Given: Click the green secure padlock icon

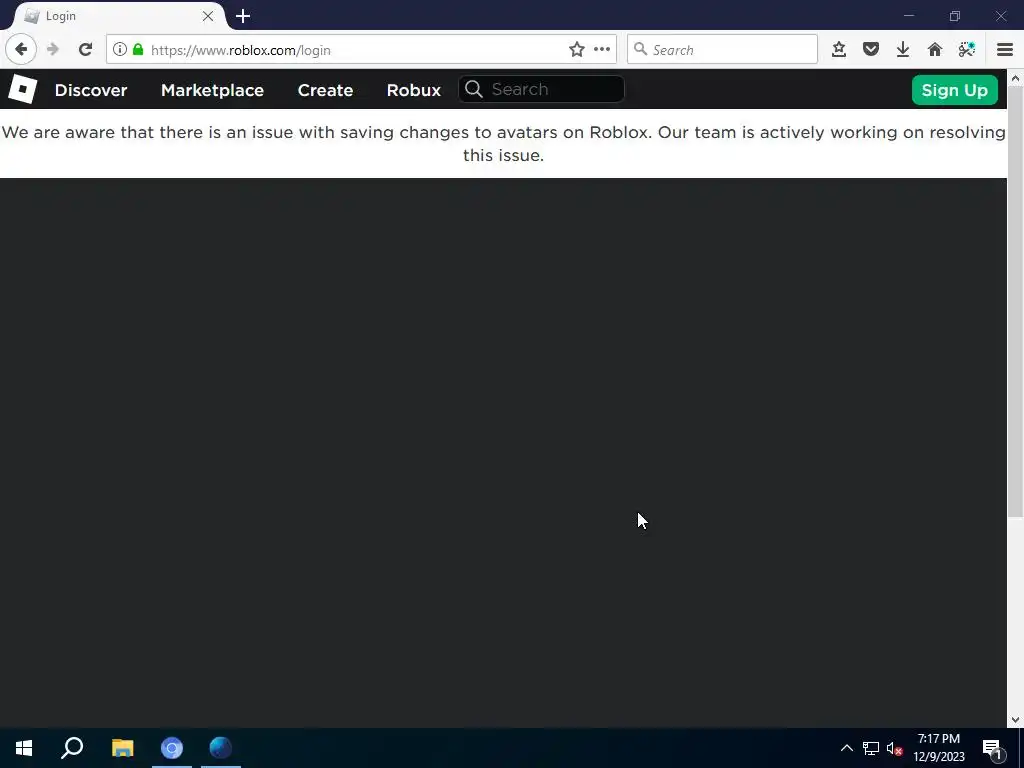Looking at the screenshot, I should [x=138, y=50].
